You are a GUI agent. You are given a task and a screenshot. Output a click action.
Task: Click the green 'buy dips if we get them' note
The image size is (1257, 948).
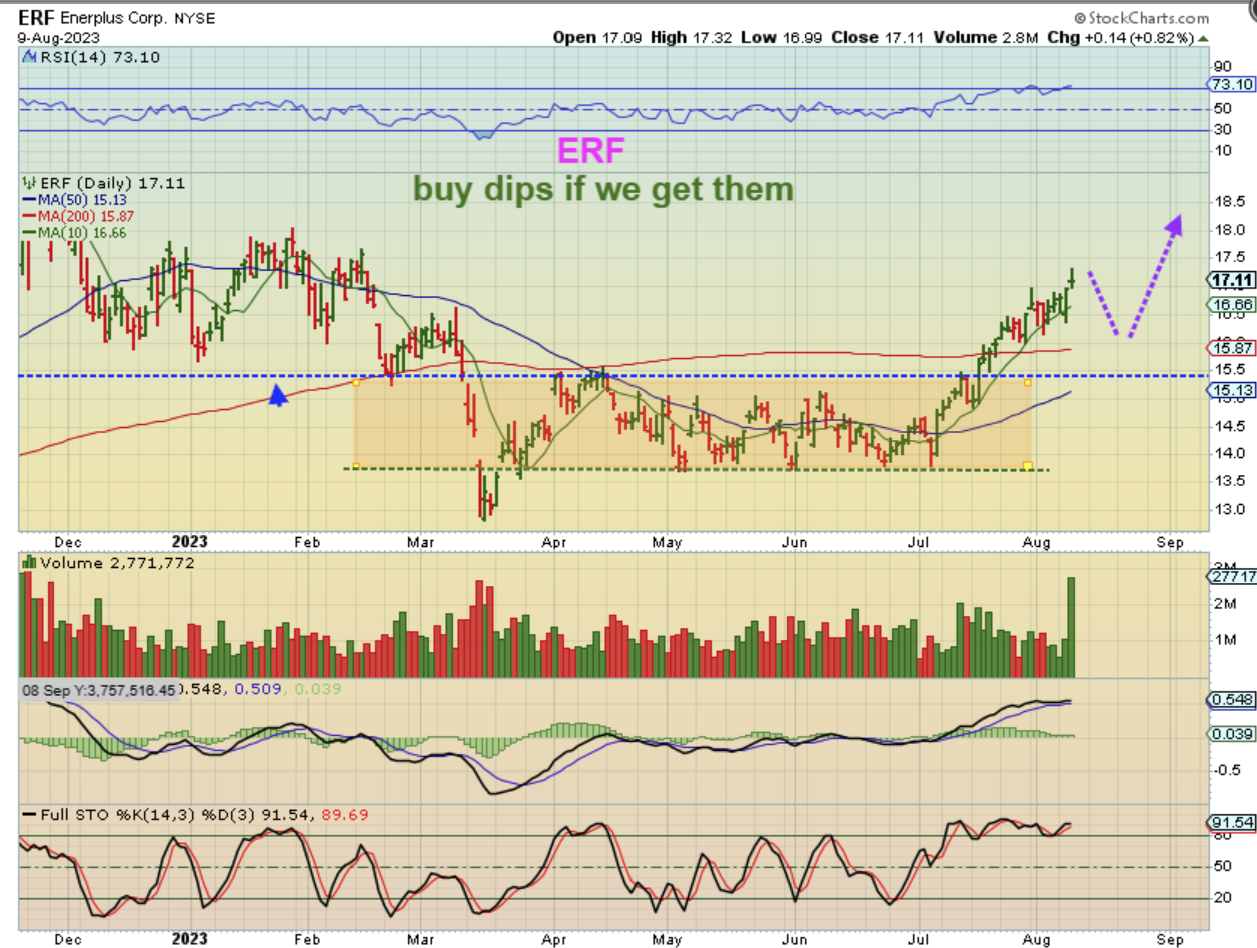coord(604,188)
